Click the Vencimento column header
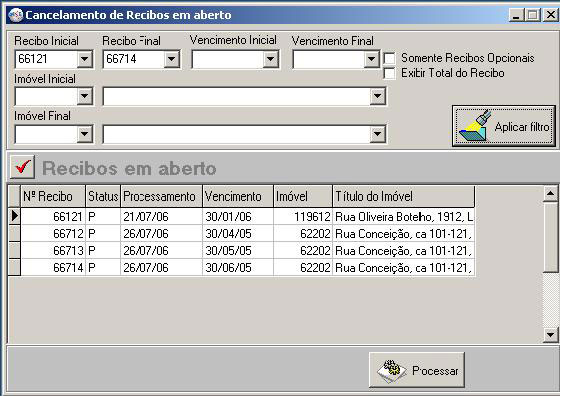 point(238,196)
